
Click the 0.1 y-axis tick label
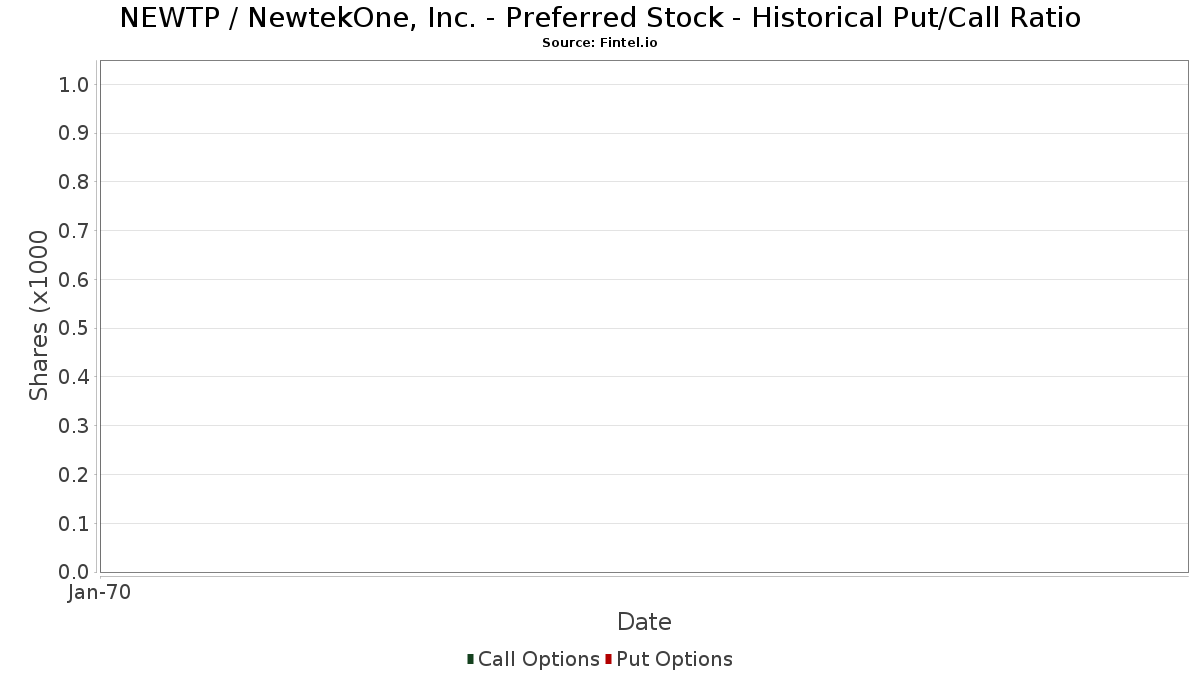75,524
